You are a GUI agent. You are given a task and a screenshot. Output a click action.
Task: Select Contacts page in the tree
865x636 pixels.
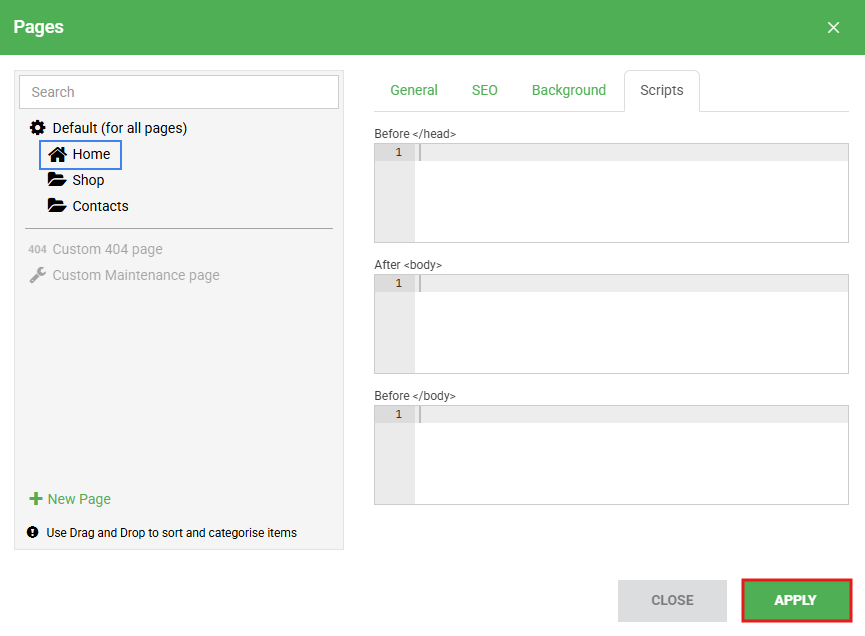click(x=100, y=206)
